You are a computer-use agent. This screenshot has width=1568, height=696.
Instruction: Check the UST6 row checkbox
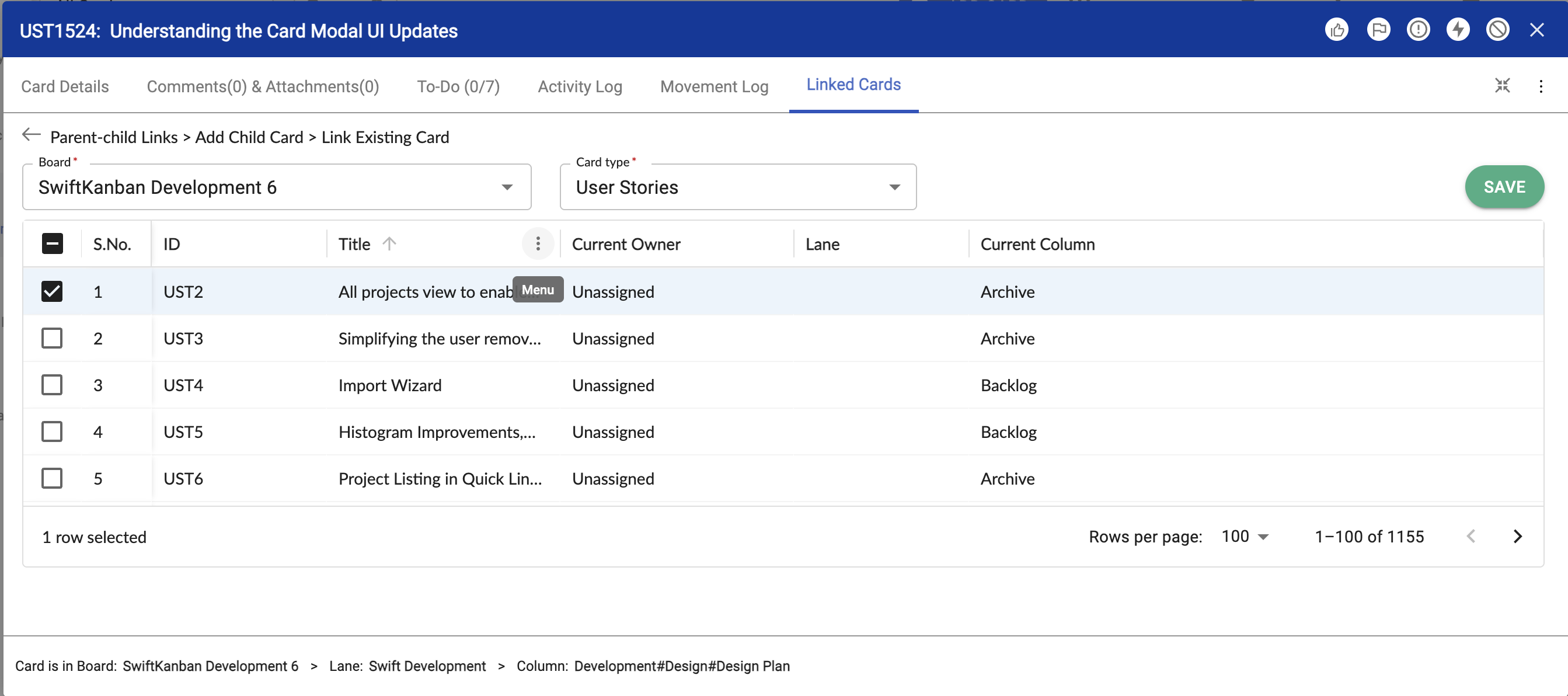(53, 479)
